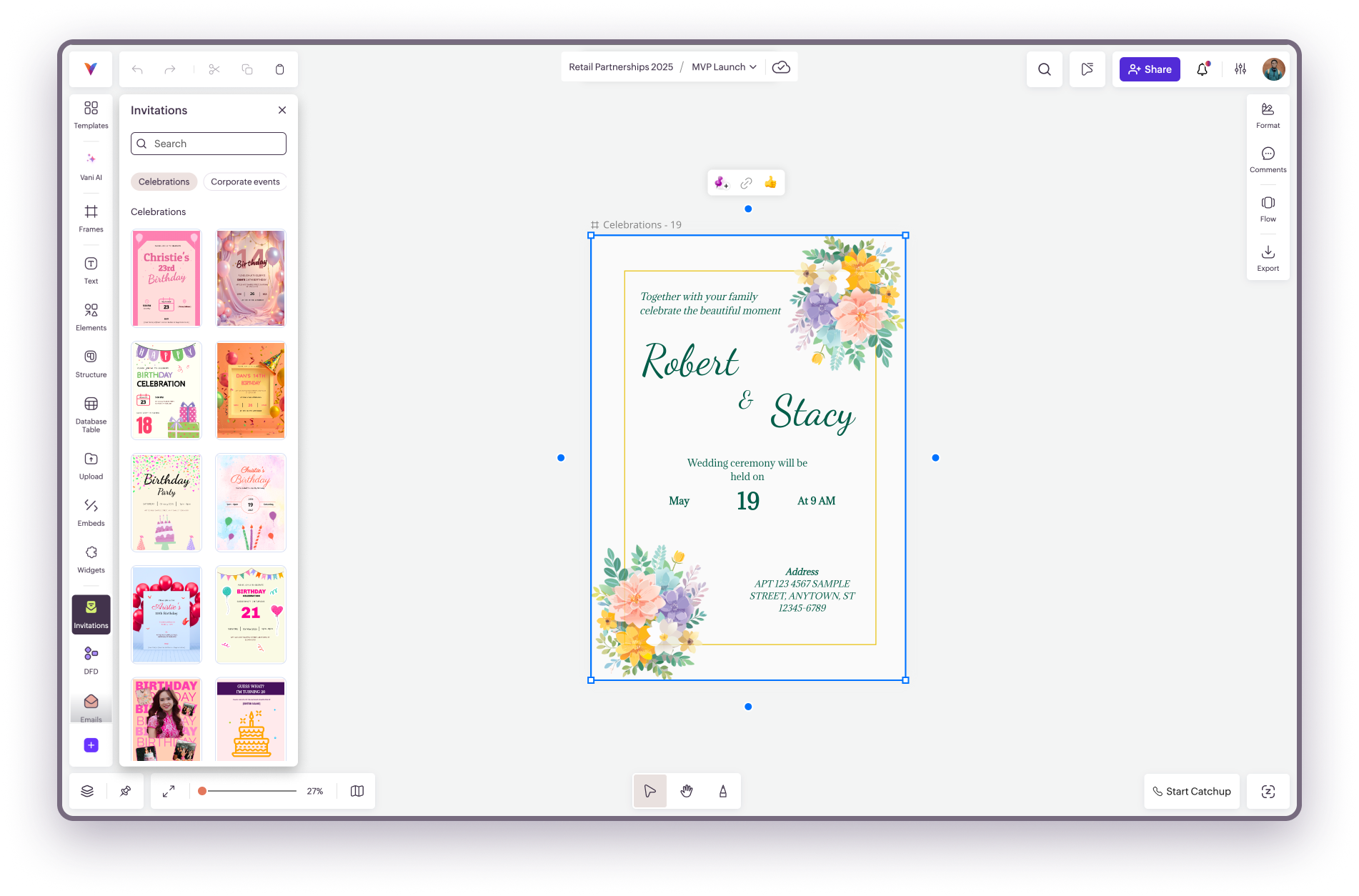Switch to Corporate events category
1359x896 pixels.
245,181
